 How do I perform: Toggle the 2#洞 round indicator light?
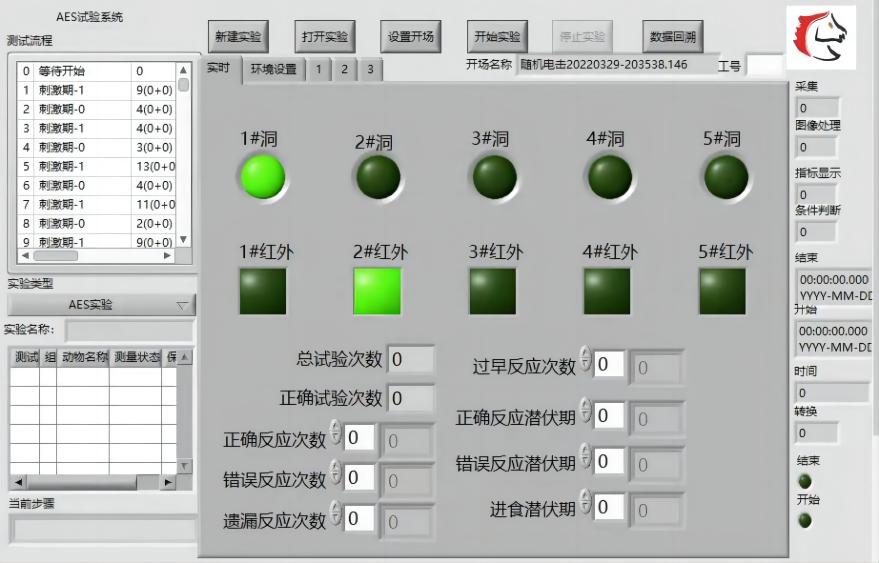click(378, 177)
